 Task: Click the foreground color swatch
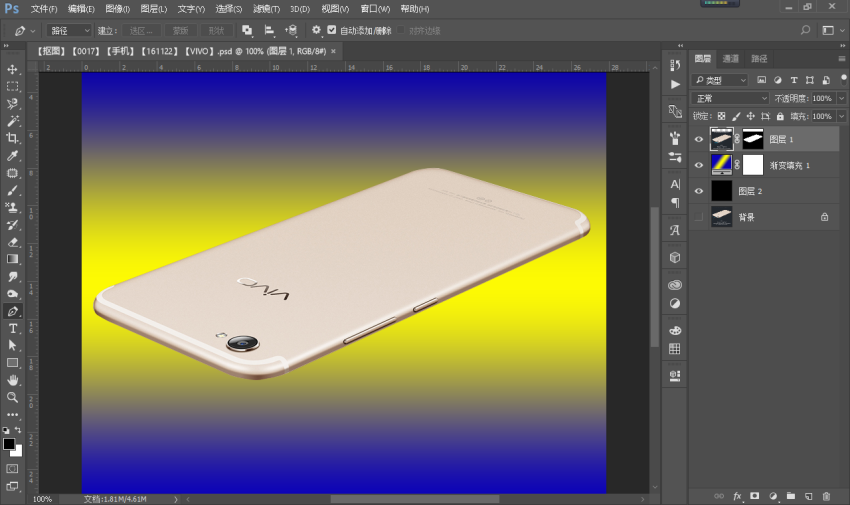coord(9,444)
